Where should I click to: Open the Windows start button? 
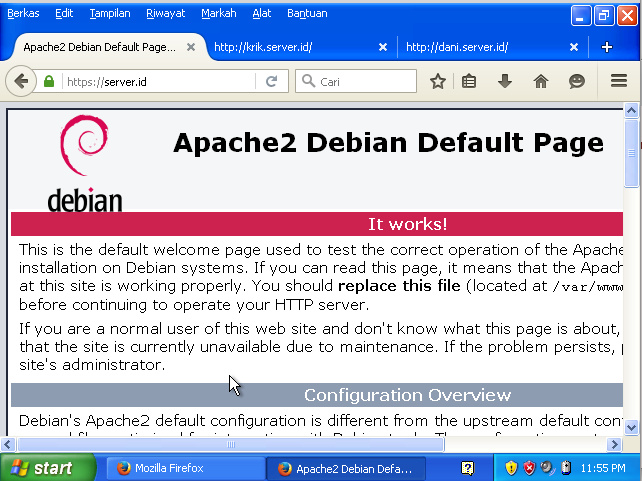click(x=47, y=467)
